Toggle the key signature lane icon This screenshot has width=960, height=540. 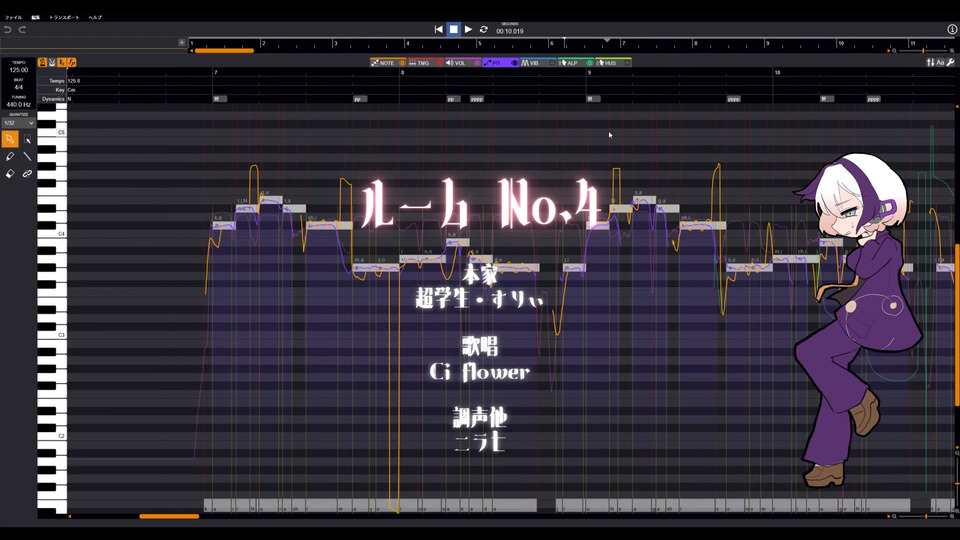pyautogui.click(x=62, y=62)
